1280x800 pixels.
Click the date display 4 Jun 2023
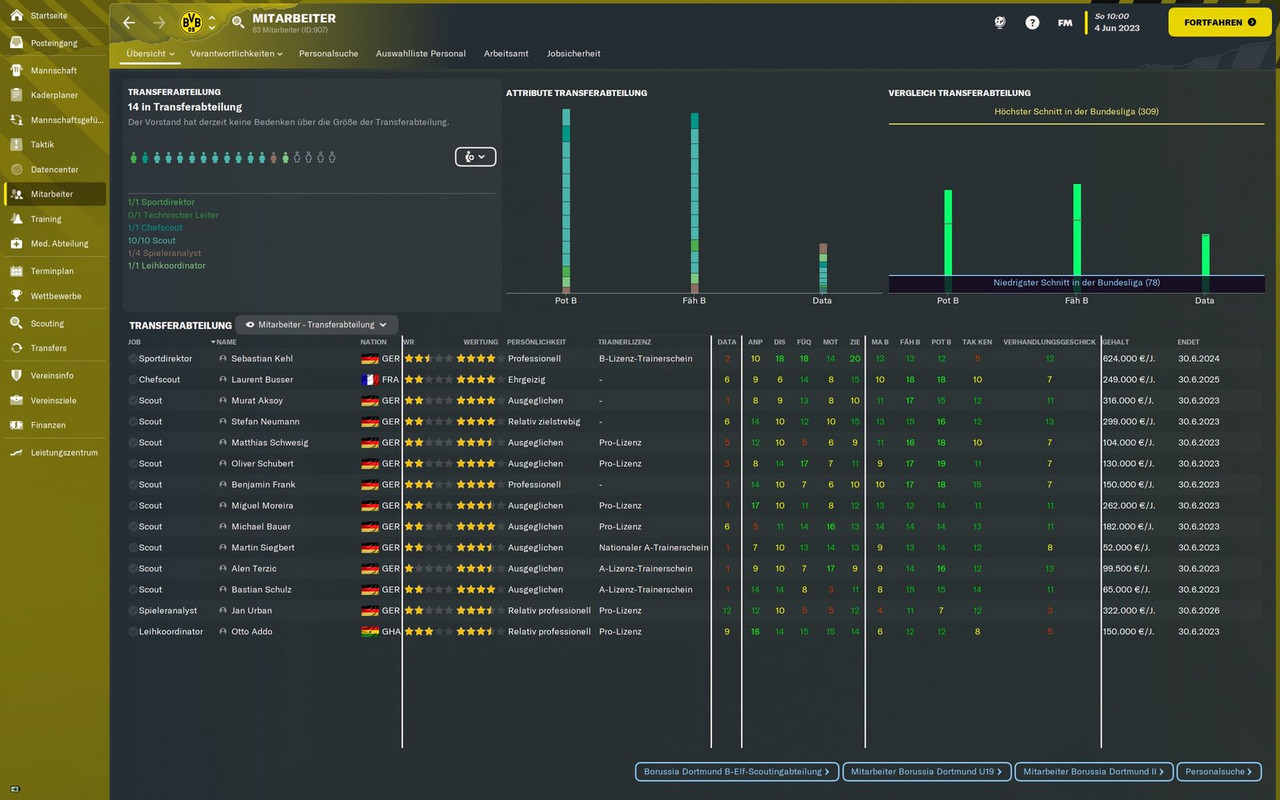tap(1117, 28)
